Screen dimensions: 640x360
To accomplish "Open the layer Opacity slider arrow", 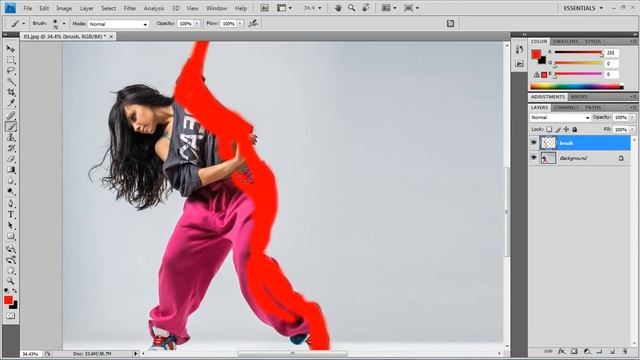I will pos(632,118).
